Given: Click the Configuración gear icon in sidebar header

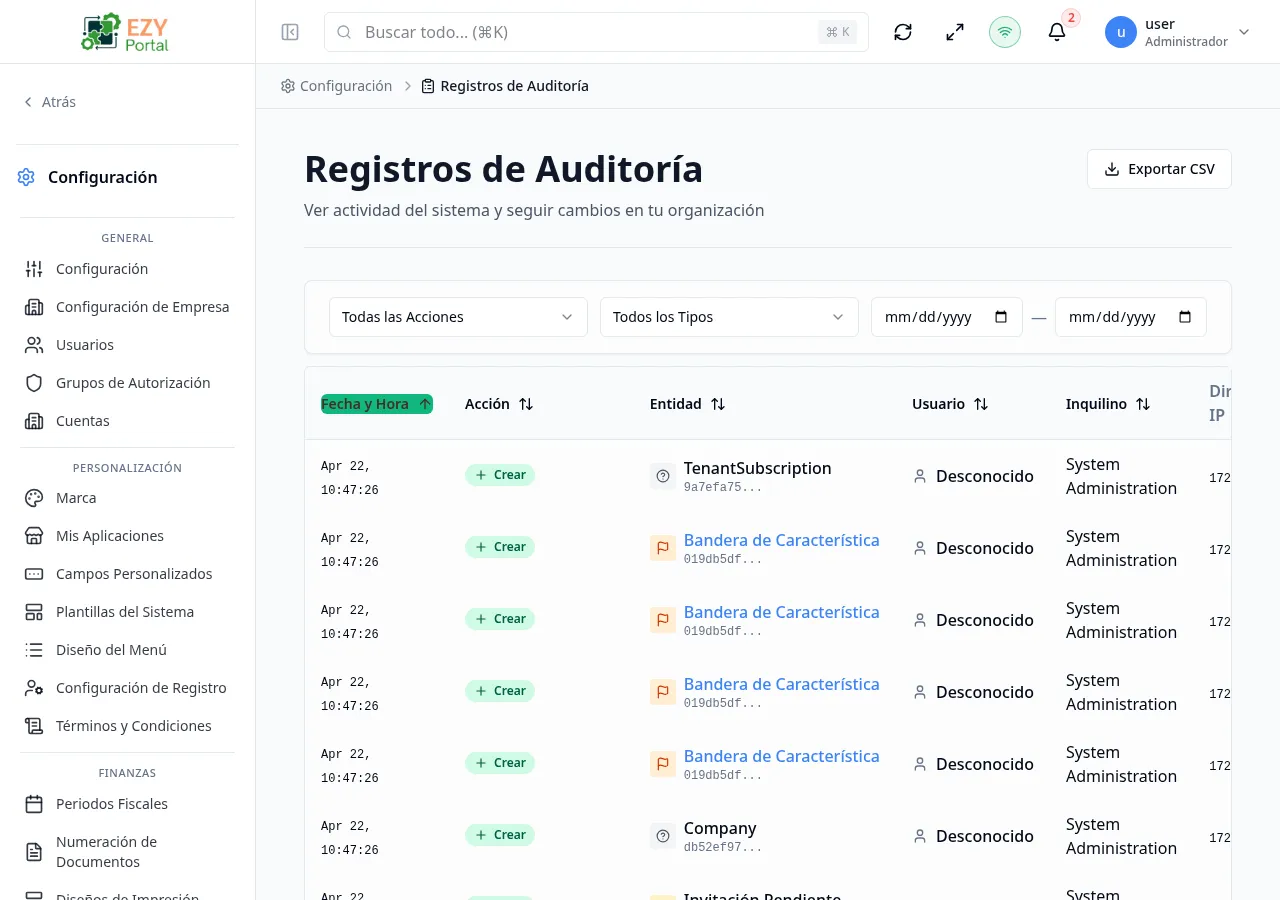Looking at the screenshot, I should click(26, 177).
